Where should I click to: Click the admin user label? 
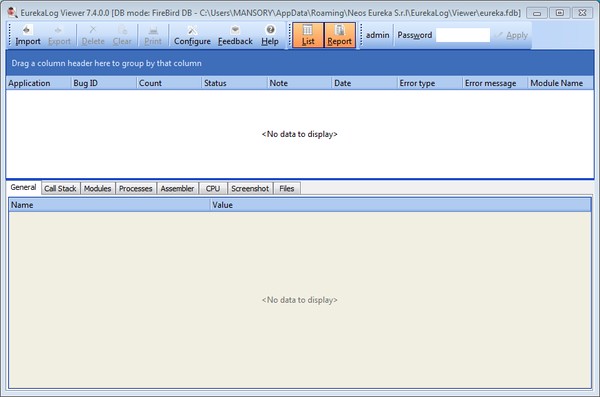point(377,35)
